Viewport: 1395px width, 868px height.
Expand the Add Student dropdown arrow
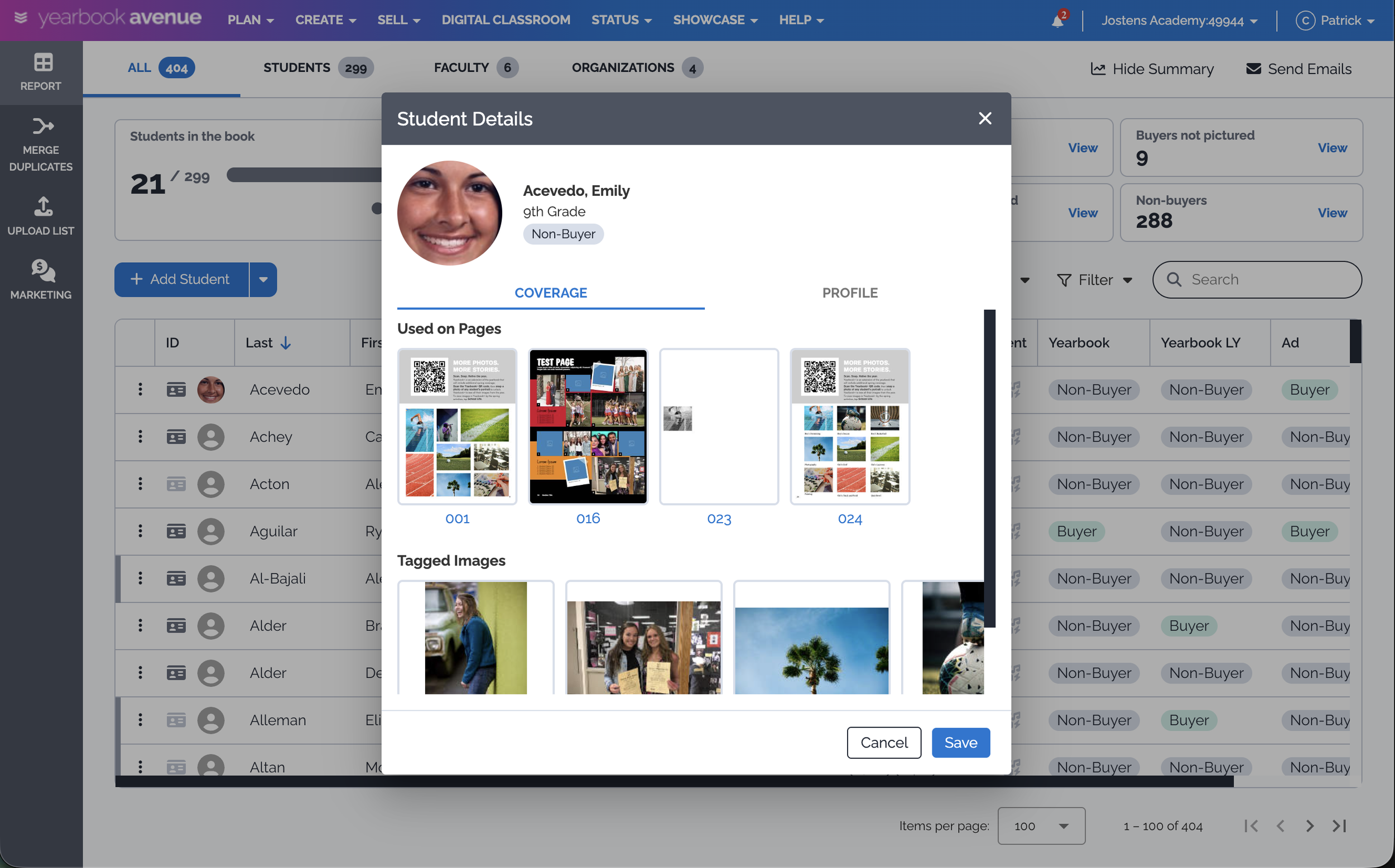click(x=263, y=279)
